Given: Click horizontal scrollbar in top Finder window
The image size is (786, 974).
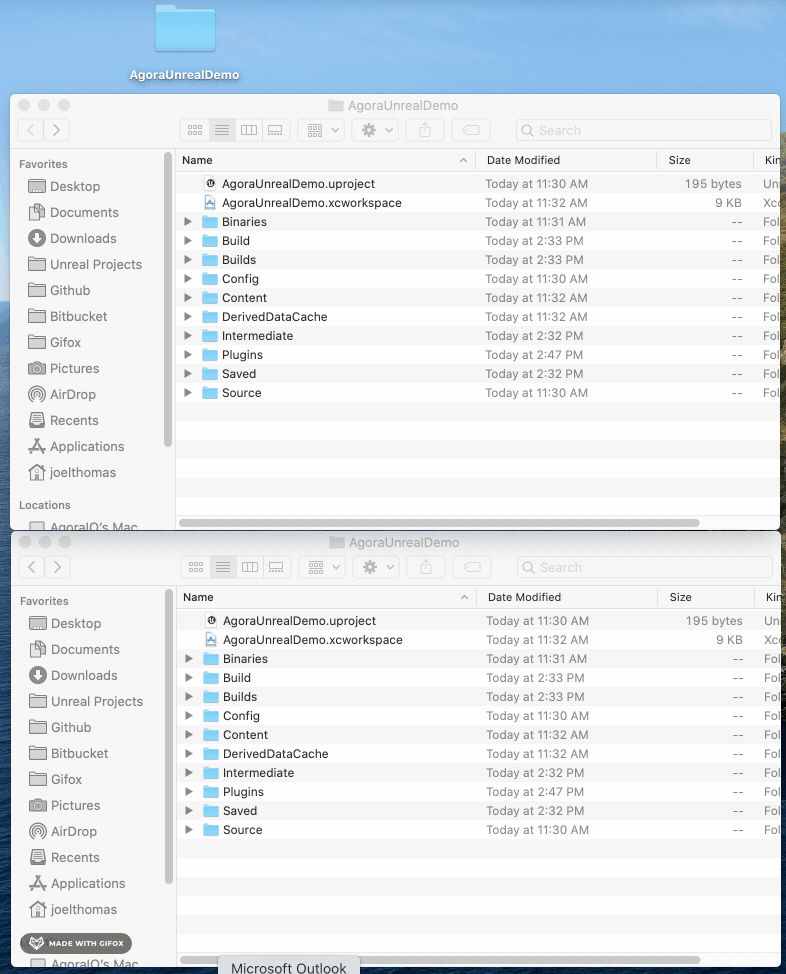Looking at the screenshot, I should tap(439, 523).
